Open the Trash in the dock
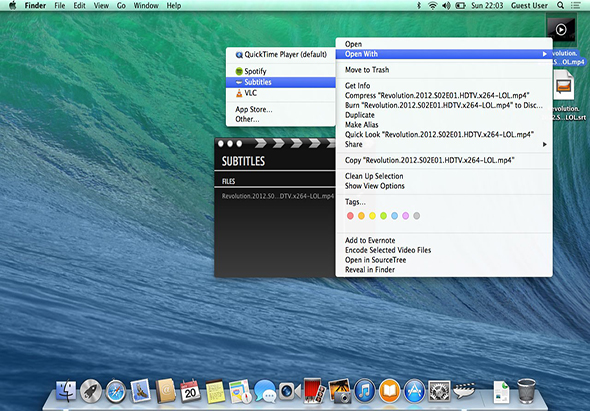590x411 pixels. (x=526, y=391)
